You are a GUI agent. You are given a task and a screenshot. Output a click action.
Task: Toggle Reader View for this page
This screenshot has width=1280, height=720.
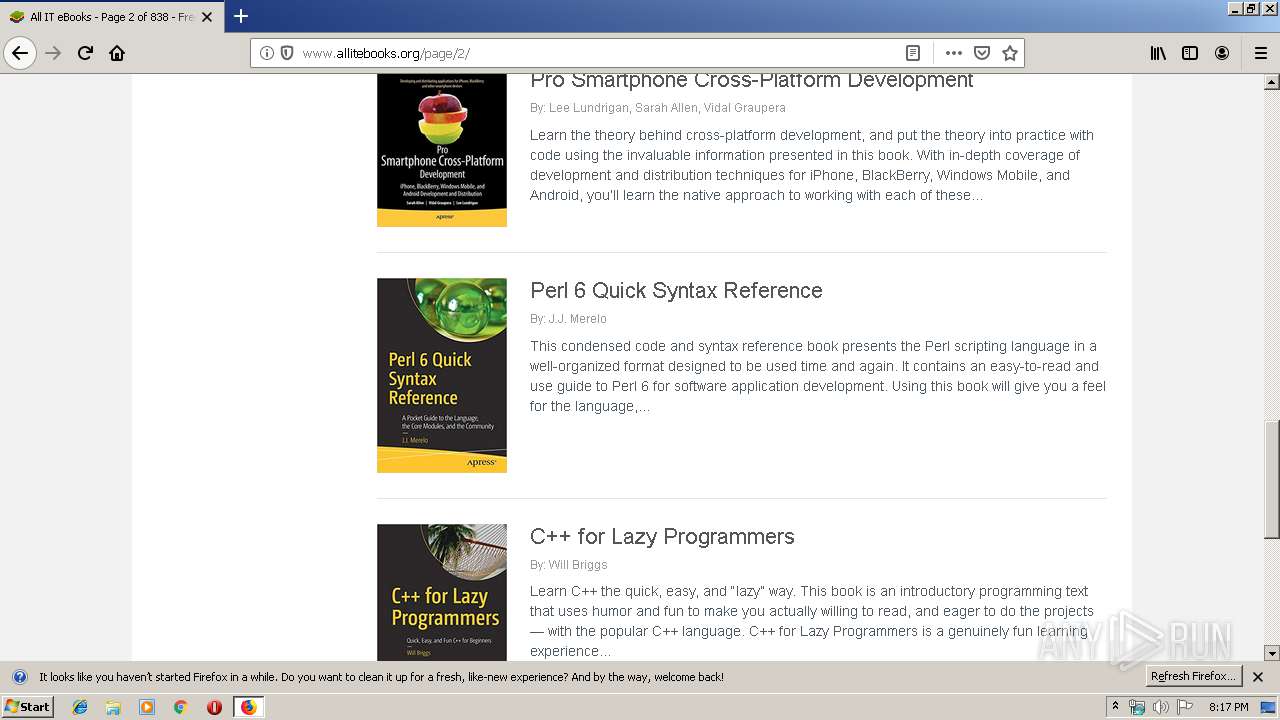click(x=913, y=53)
